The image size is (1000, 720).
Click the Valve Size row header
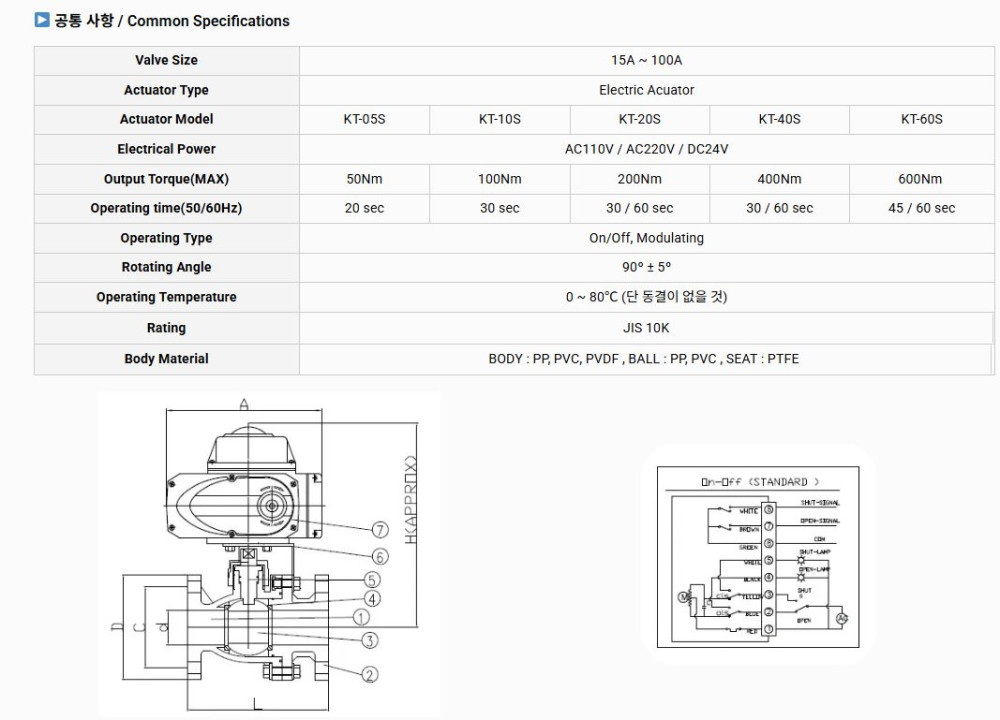coord(166,60)
